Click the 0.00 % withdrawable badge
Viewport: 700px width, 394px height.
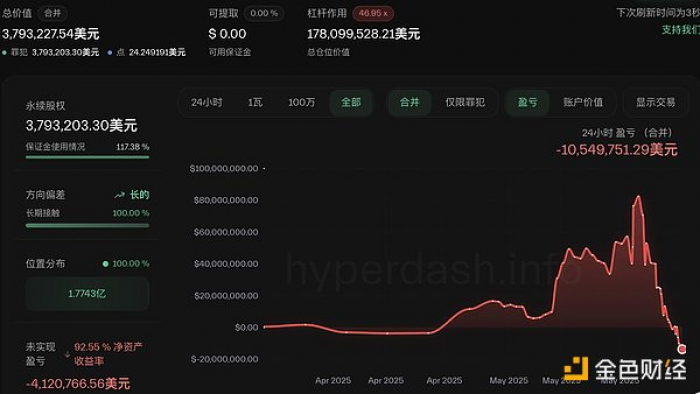tap(264, 13)
